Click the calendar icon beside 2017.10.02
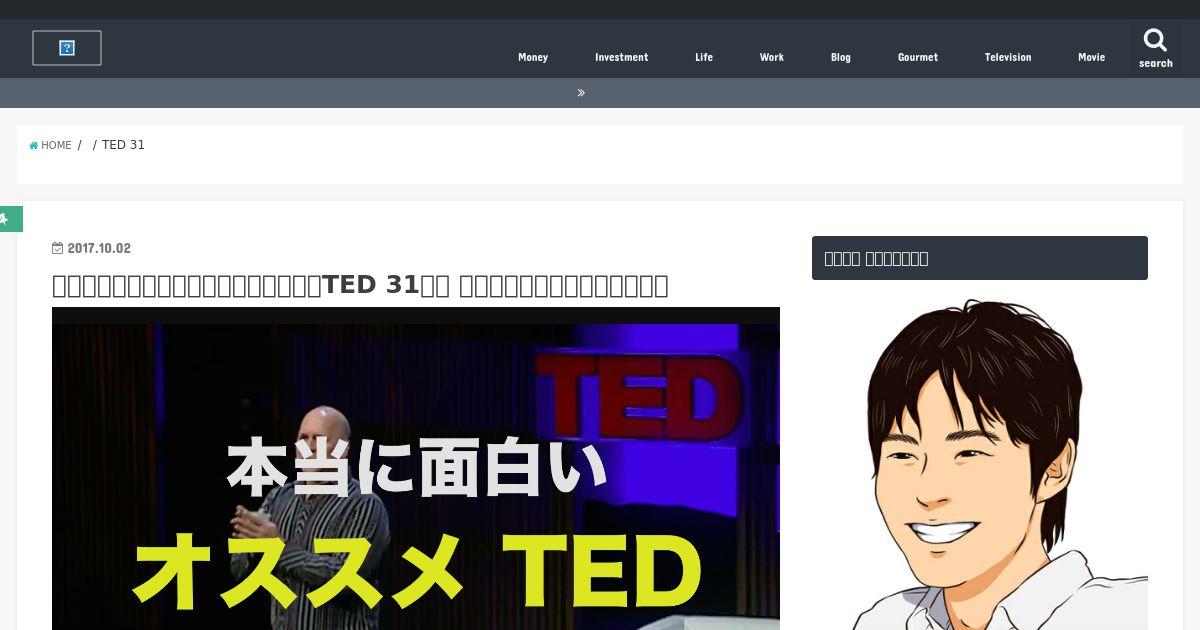 [x=58, y=248]
